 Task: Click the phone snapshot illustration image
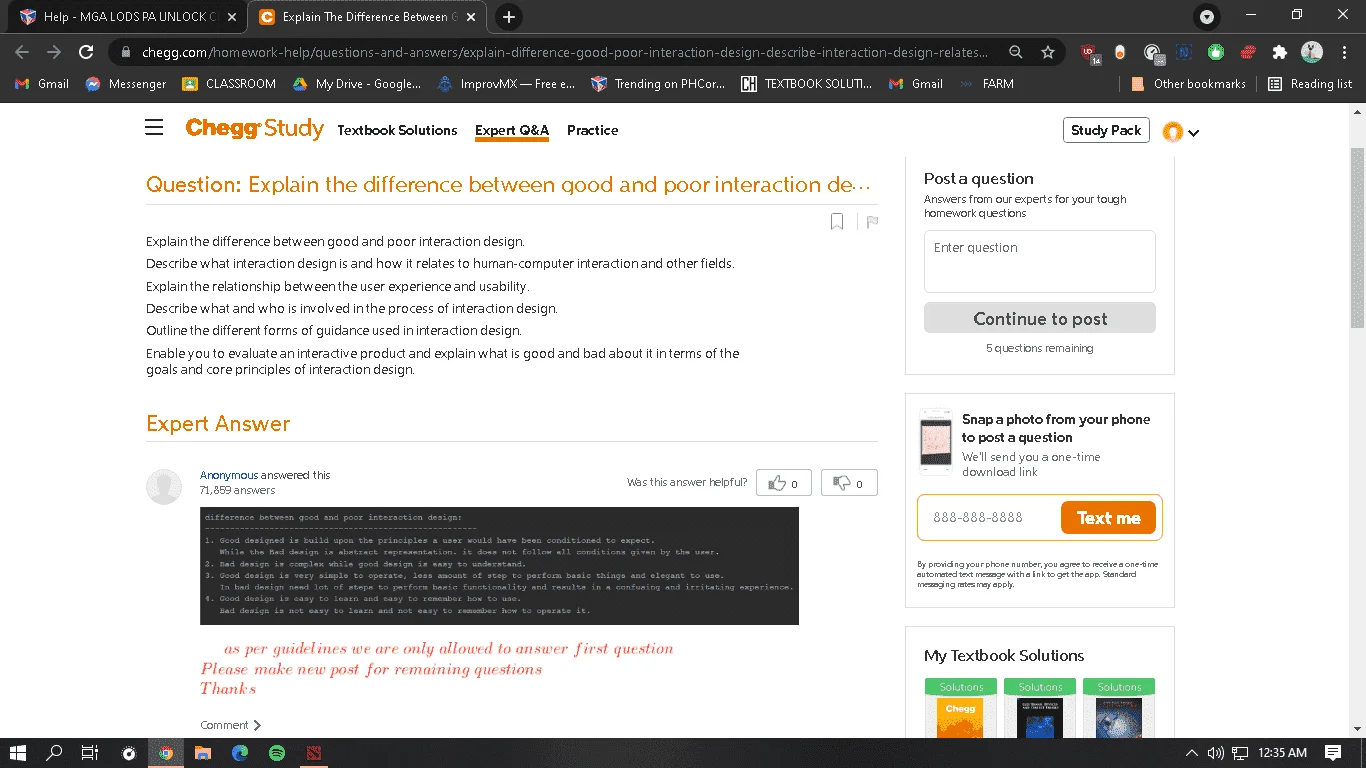(936, 441)
